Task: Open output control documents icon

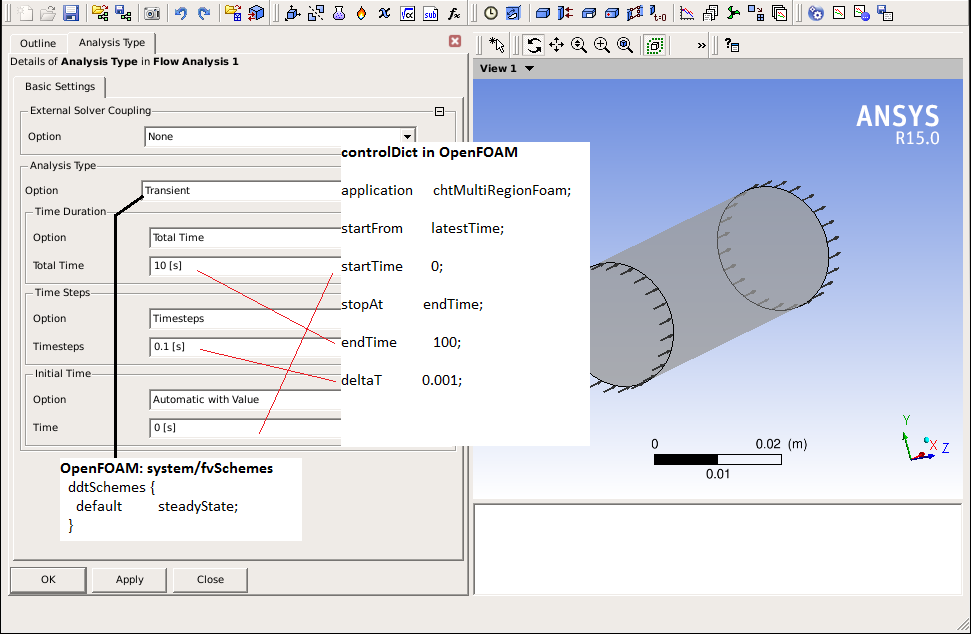Action: (x=710, y=12)
